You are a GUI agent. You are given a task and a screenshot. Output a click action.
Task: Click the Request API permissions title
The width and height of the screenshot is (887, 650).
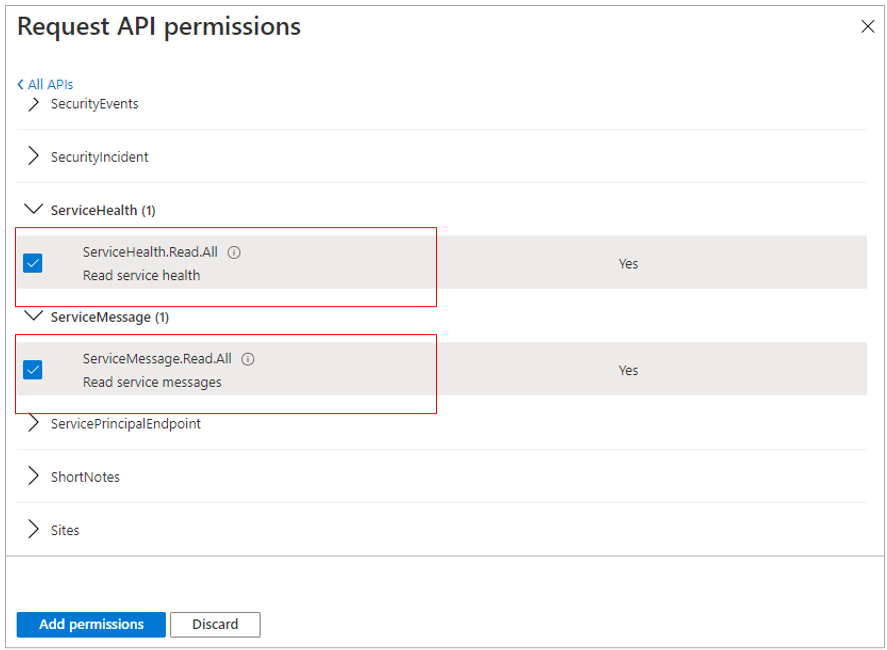[x=159, y=27]
